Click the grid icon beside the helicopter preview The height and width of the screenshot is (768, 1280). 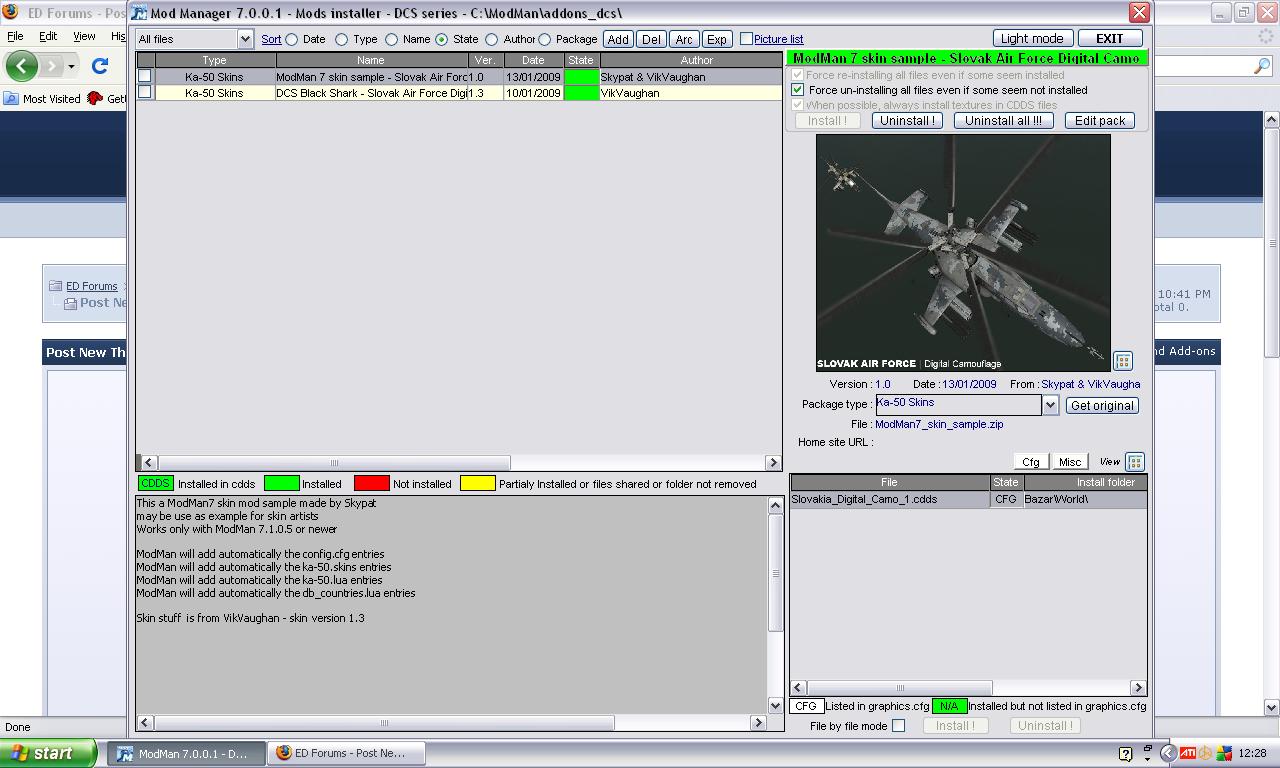[x=1123, y=361]
